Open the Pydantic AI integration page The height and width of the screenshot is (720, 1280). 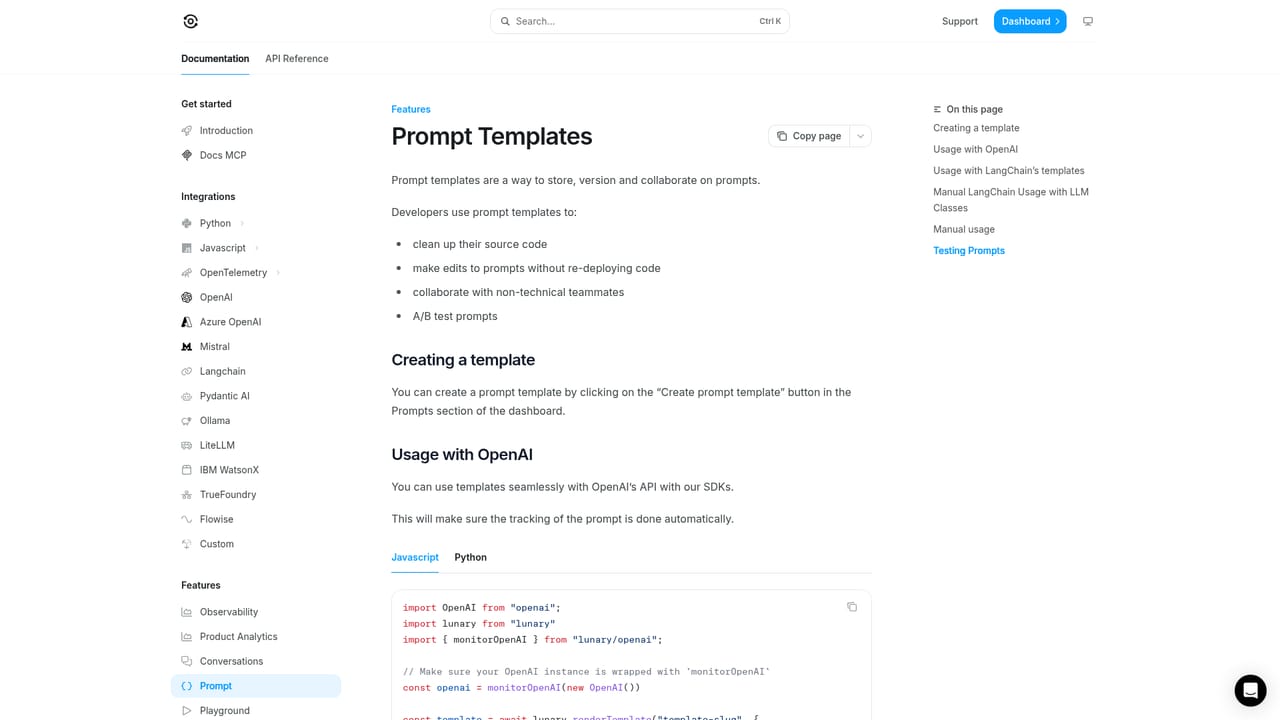[256, 396]
